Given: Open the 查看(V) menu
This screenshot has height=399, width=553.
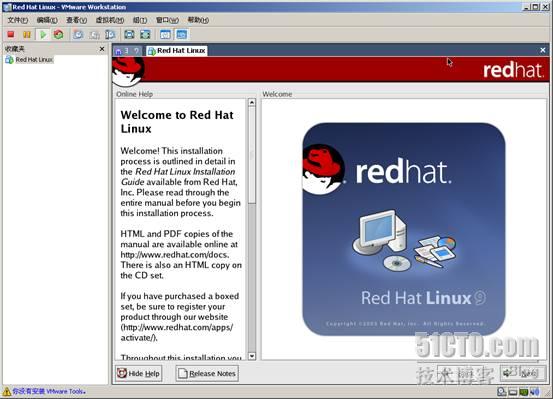Looking at the screenshot, I should tap(76, 20).
